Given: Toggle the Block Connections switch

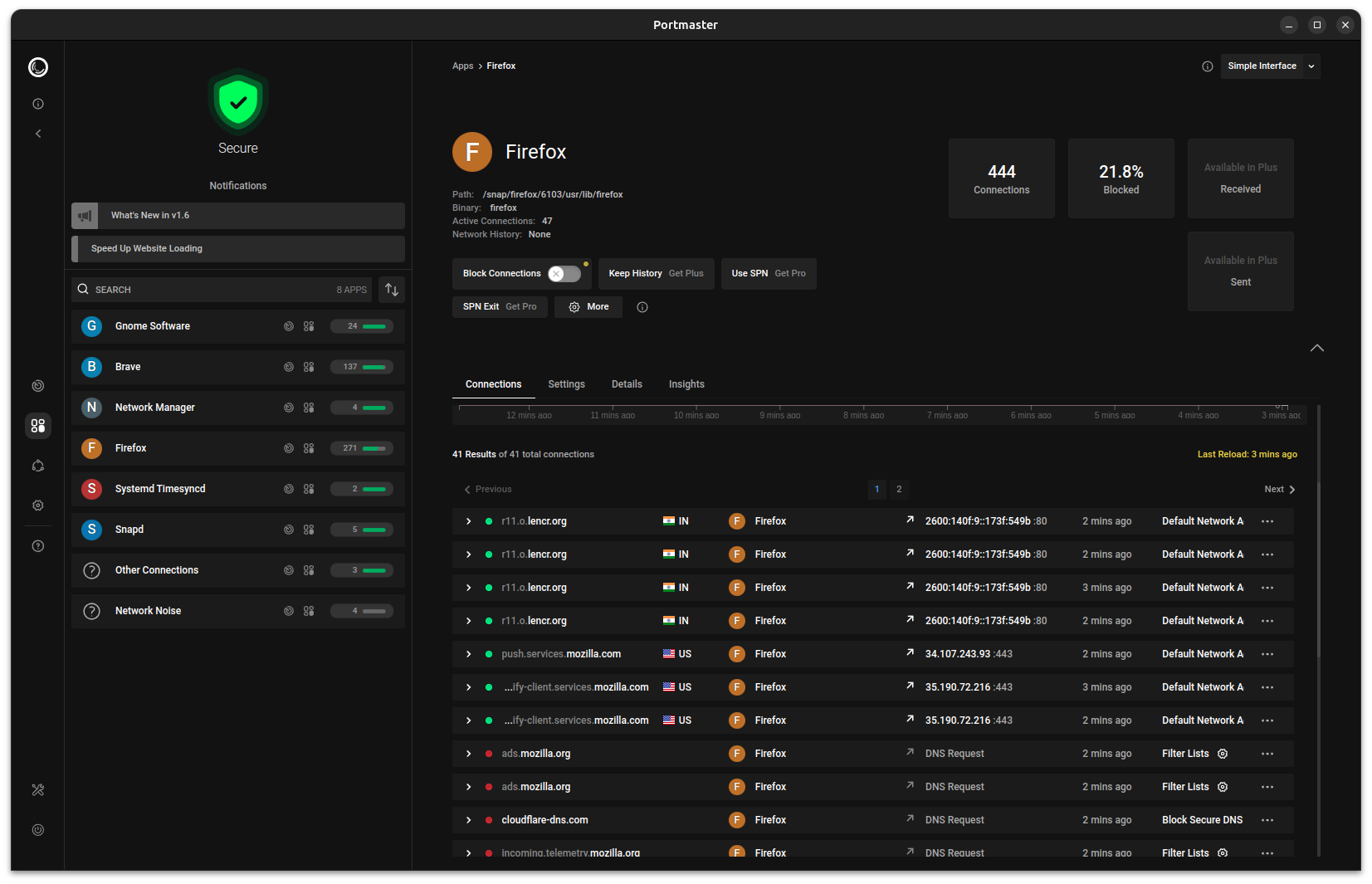Looking at the screenshot, I should (x=564, y=274).
